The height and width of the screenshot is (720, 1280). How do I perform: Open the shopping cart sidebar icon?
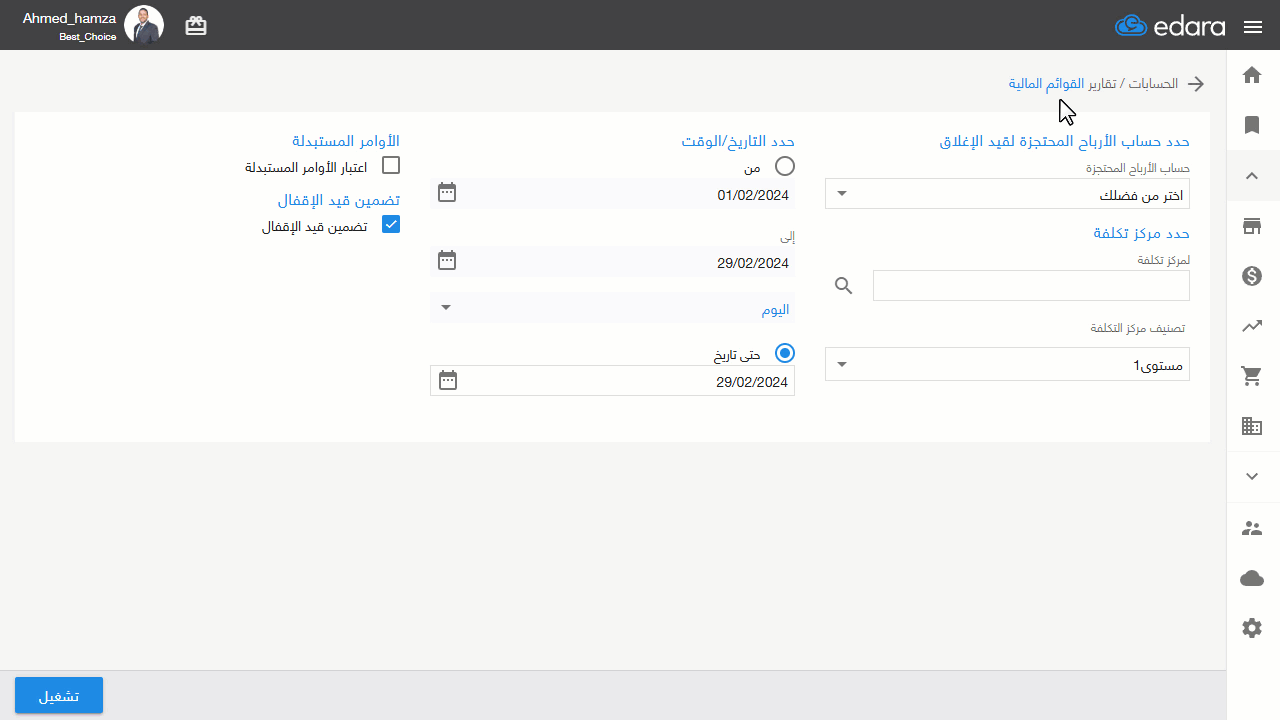point(1252,376)
